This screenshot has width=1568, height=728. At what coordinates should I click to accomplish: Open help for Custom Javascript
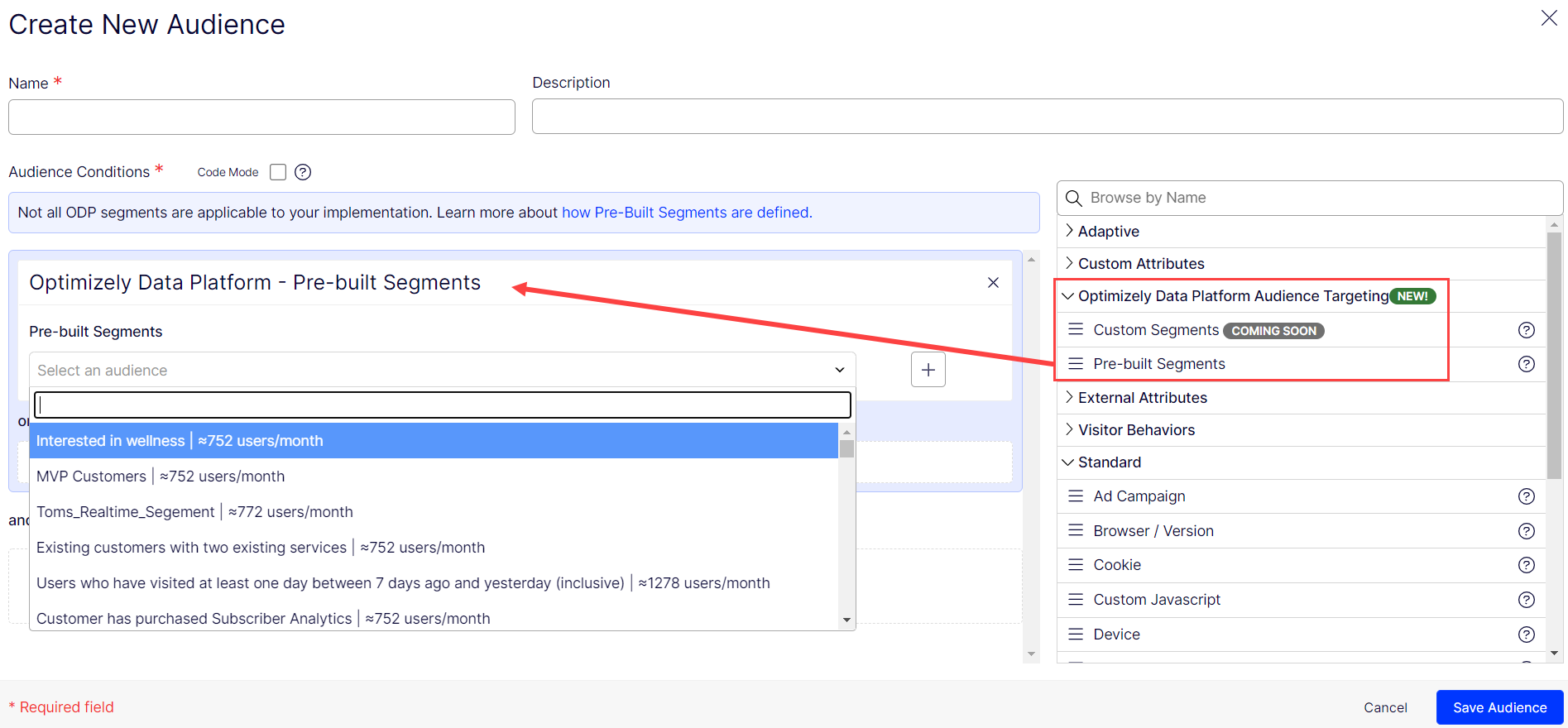click(1526, 600)
